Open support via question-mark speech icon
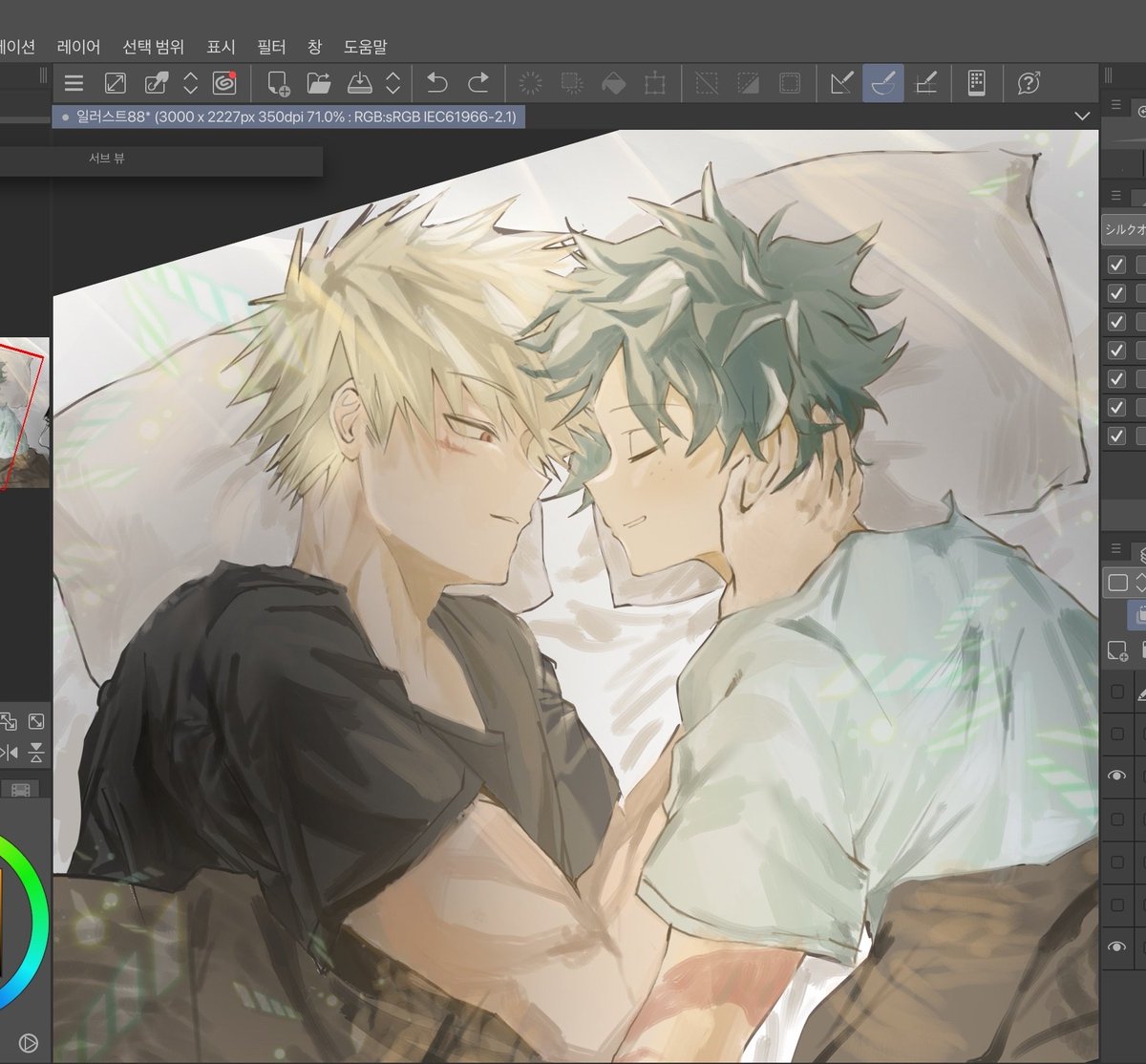Viewport: 1146px width, 1064px height. 1029,83
